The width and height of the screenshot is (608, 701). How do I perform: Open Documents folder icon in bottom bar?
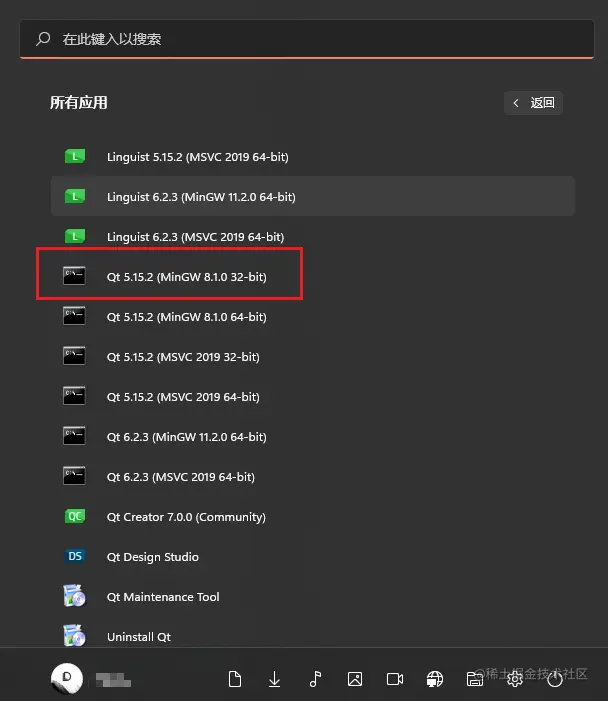[235, 679]
